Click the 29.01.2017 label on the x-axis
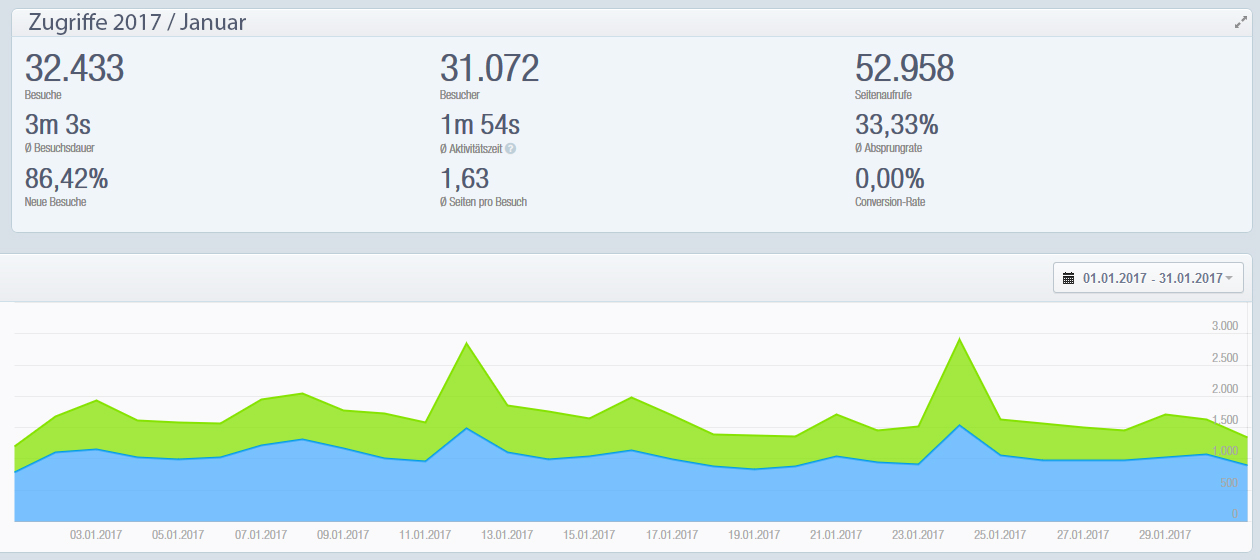Viewport: 1260px width, 560px height. pos(1163,535)
